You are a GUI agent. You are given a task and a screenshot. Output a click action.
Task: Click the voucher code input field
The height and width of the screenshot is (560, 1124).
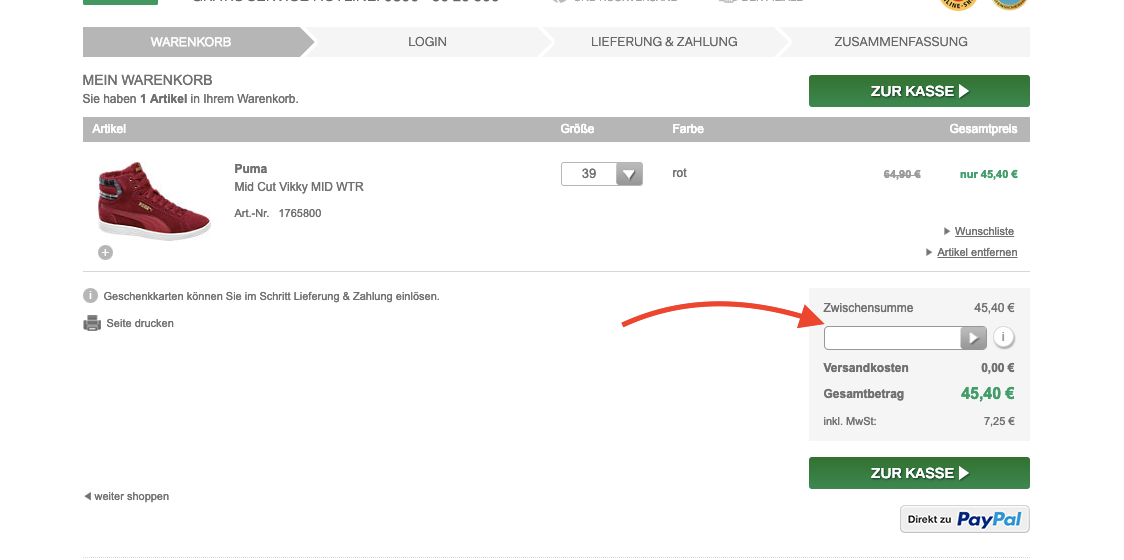[x=892, y=338]
